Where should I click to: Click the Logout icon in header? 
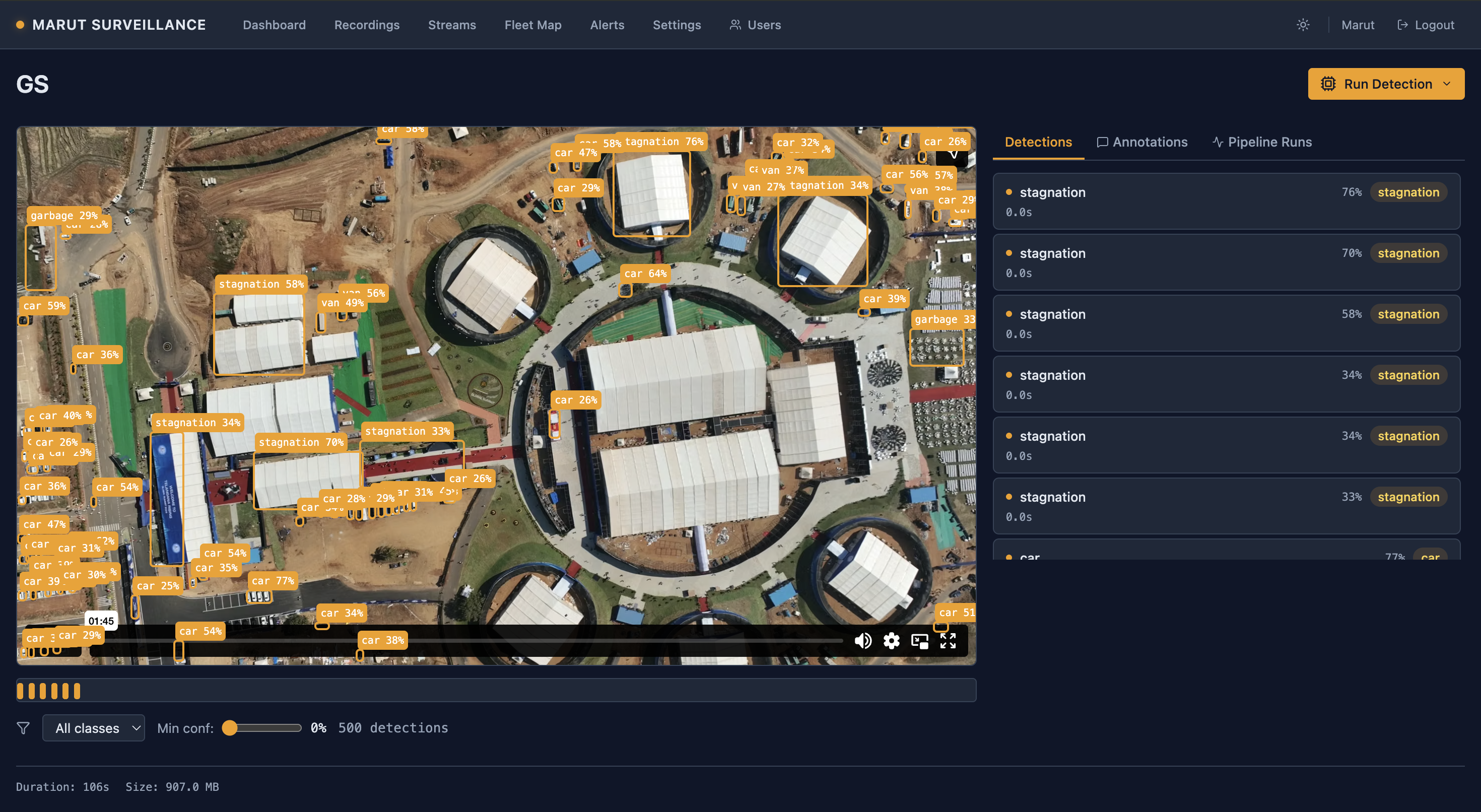pyautogui.click(x=1402, y=25)
